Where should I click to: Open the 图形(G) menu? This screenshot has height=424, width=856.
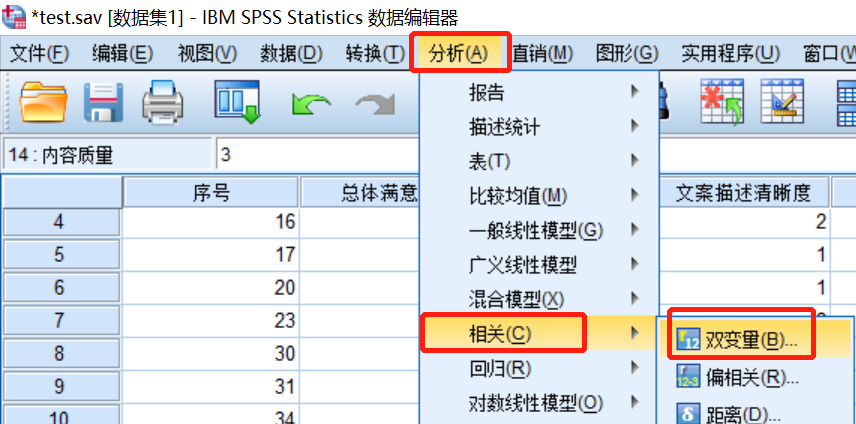point(627,53)
